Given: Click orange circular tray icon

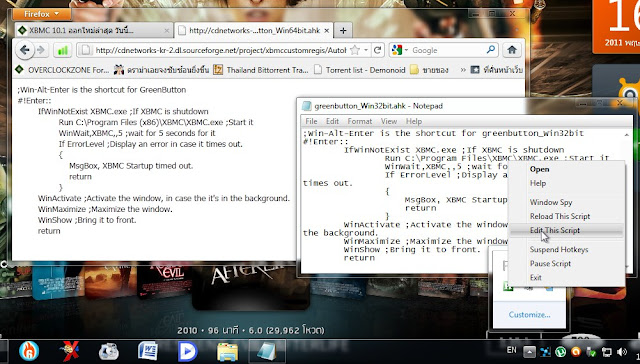Looking at the screenshot, I should [x=576, y=352].
